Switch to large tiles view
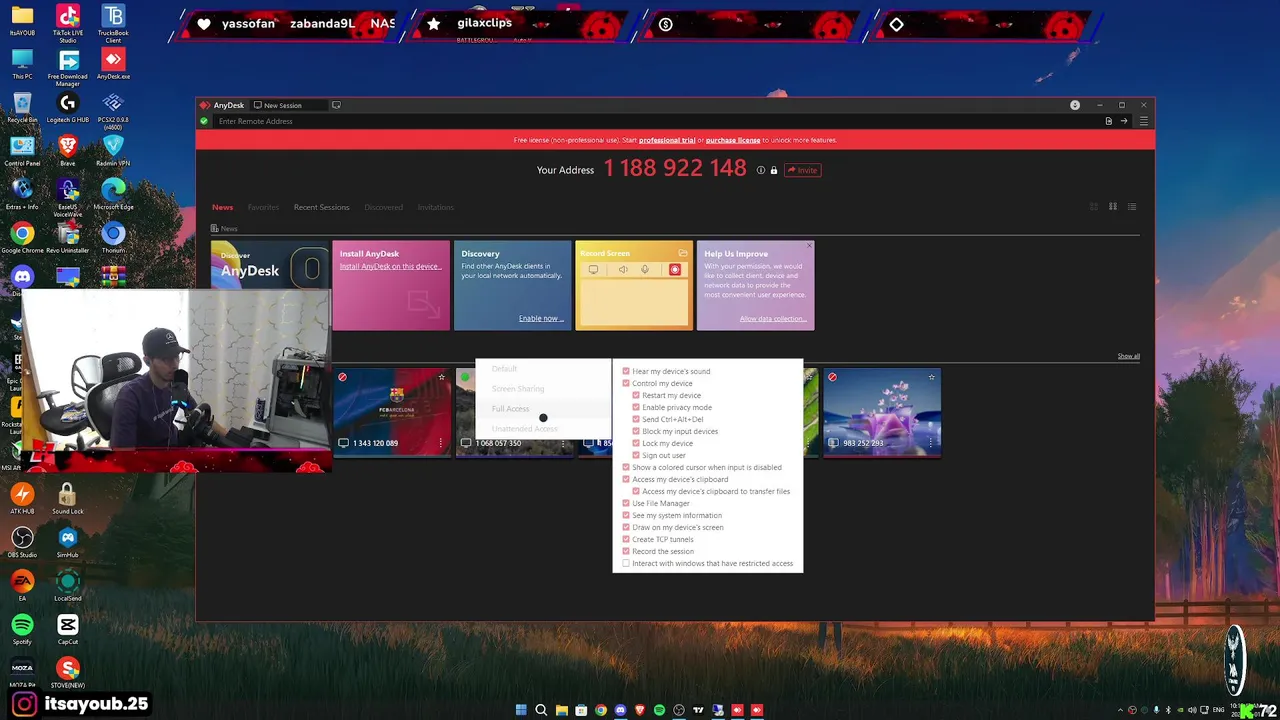 [1093, 207]
